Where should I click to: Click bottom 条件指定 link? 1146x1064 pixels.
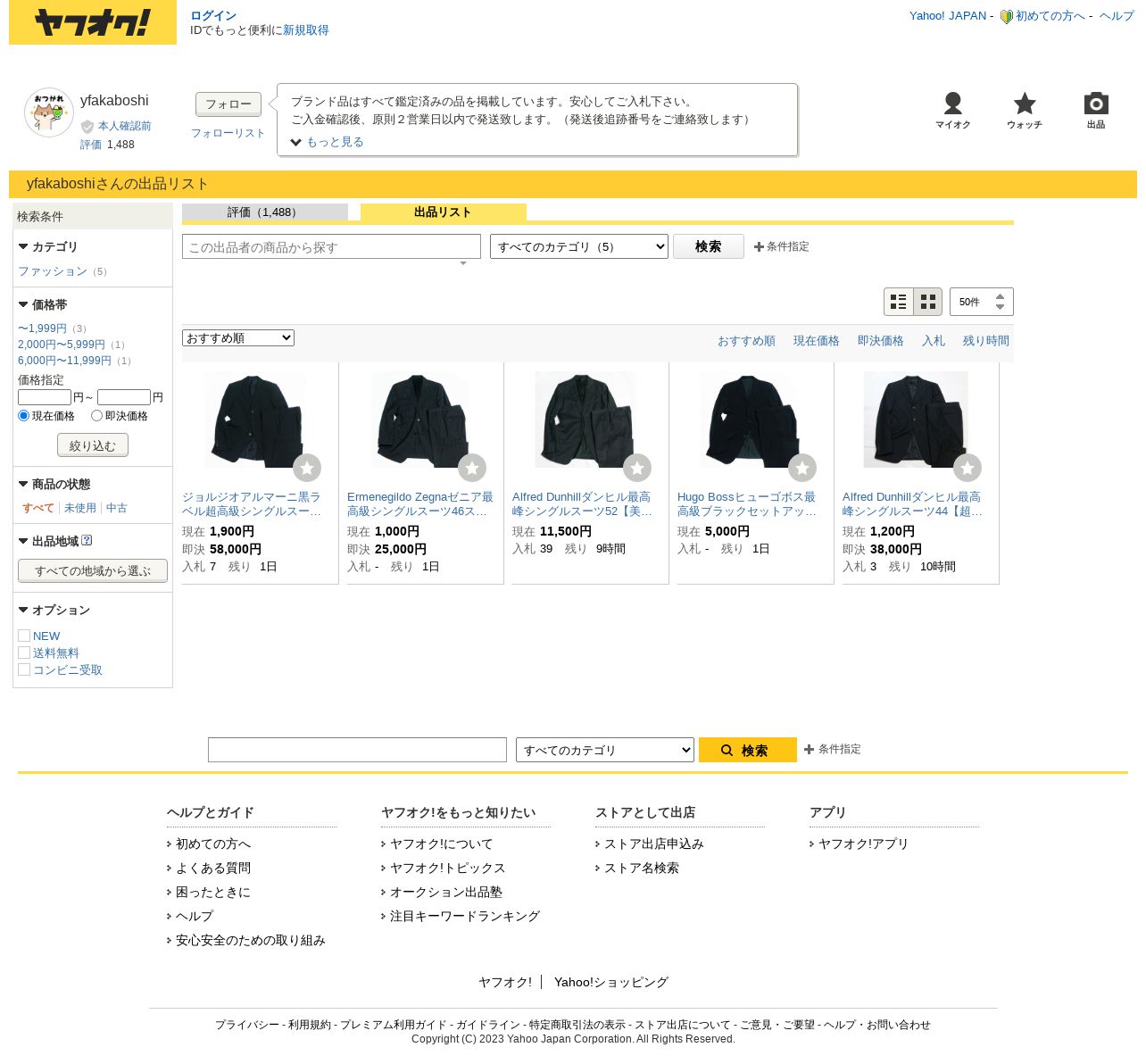pos(840,749)
